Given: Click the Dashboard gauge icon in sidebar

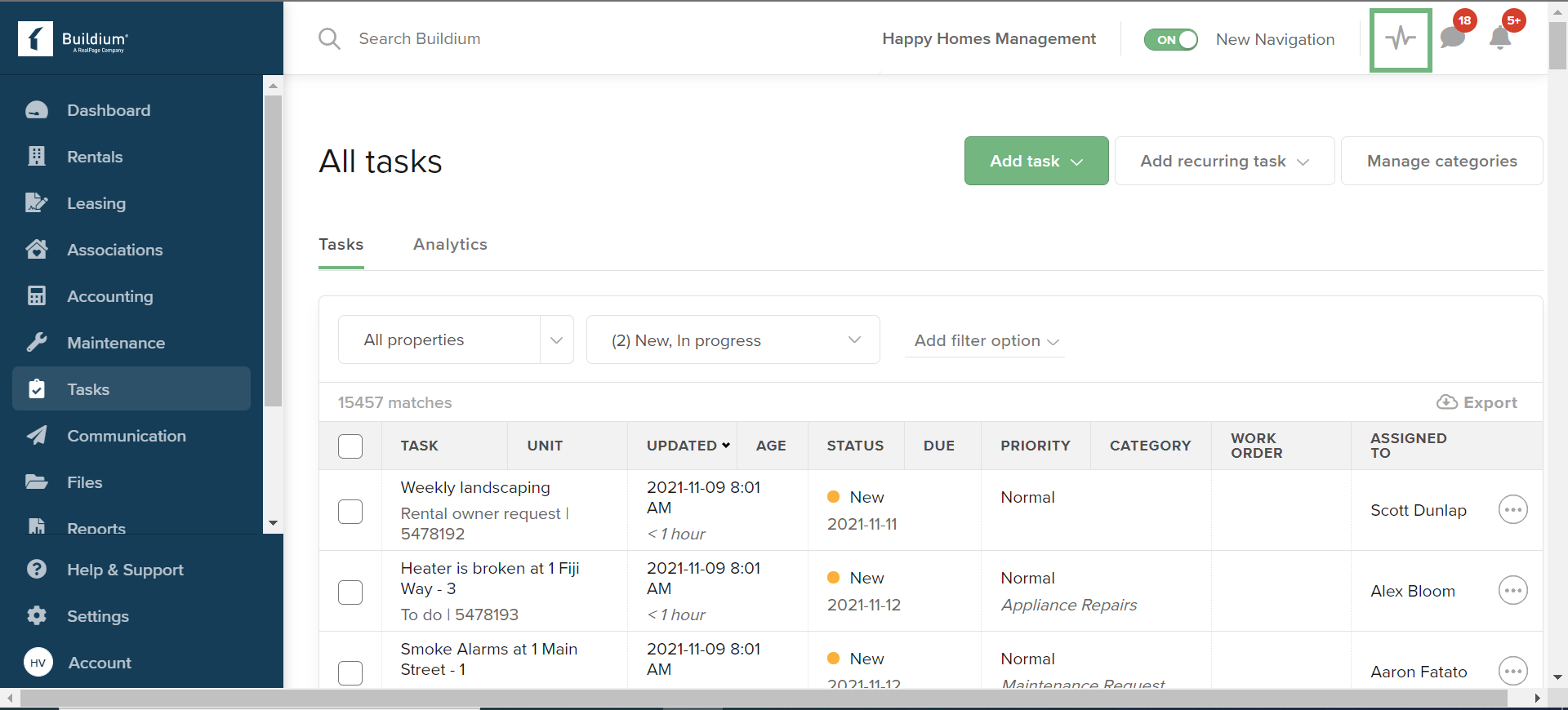Looking at the screenshot, I should [37, 110].
